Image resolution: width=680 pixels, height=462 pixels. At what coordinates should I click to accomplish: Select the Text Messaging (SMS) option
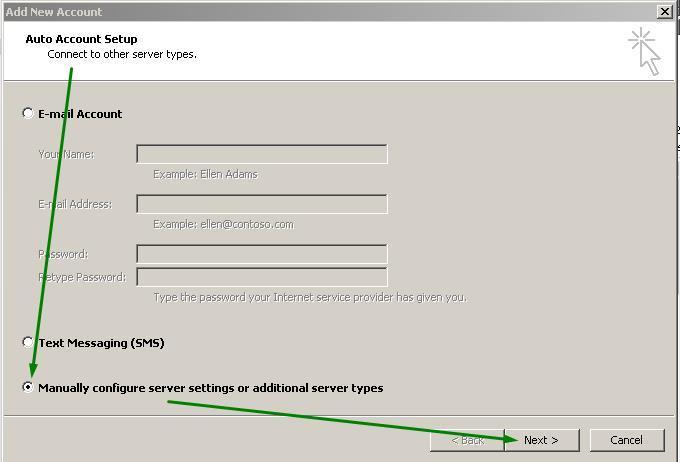click(28, 342)
